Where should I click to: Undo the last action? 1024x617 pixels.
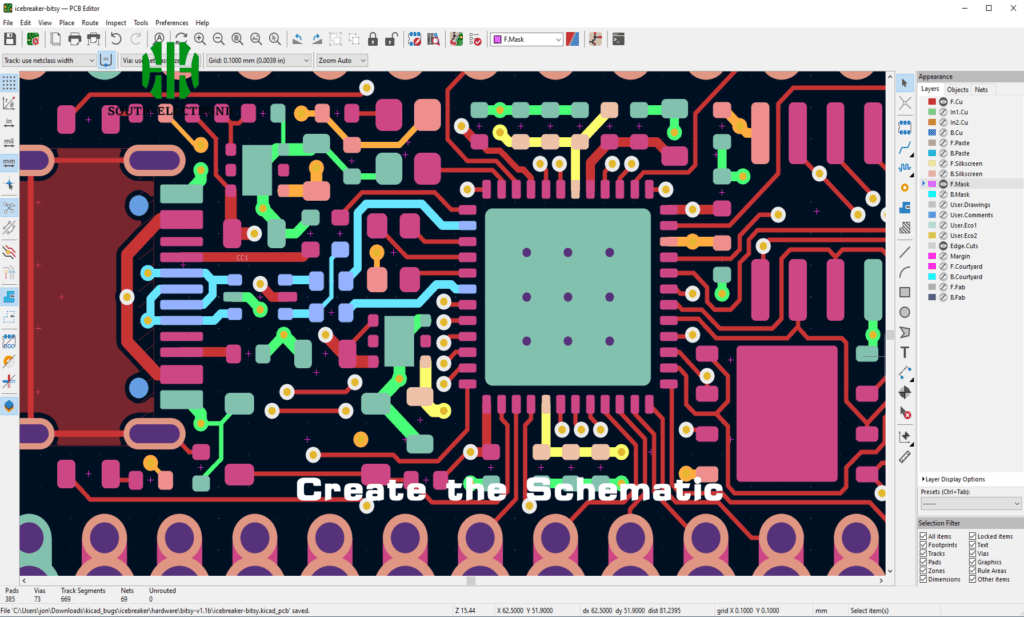pos(116,39)
